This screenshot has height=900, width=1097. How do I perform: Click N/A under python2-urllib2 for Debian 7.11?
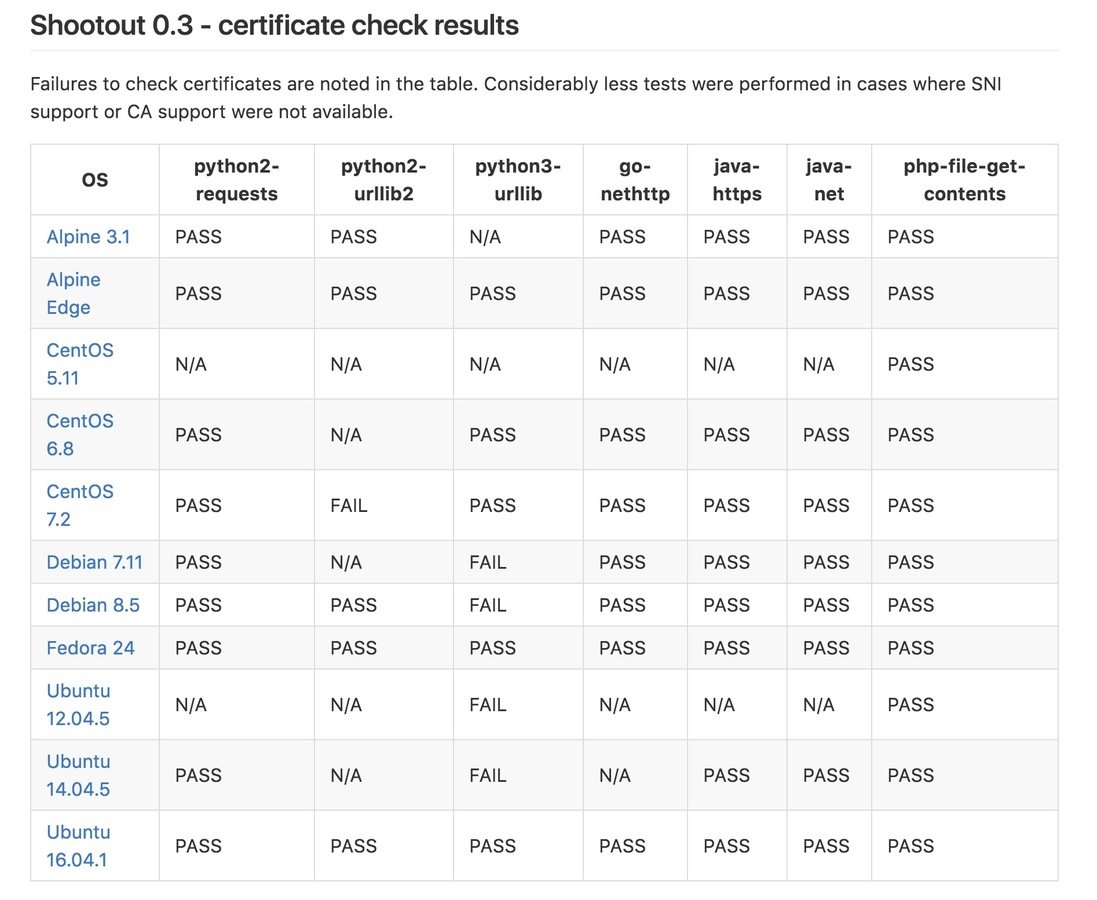(x=346, y=562)
